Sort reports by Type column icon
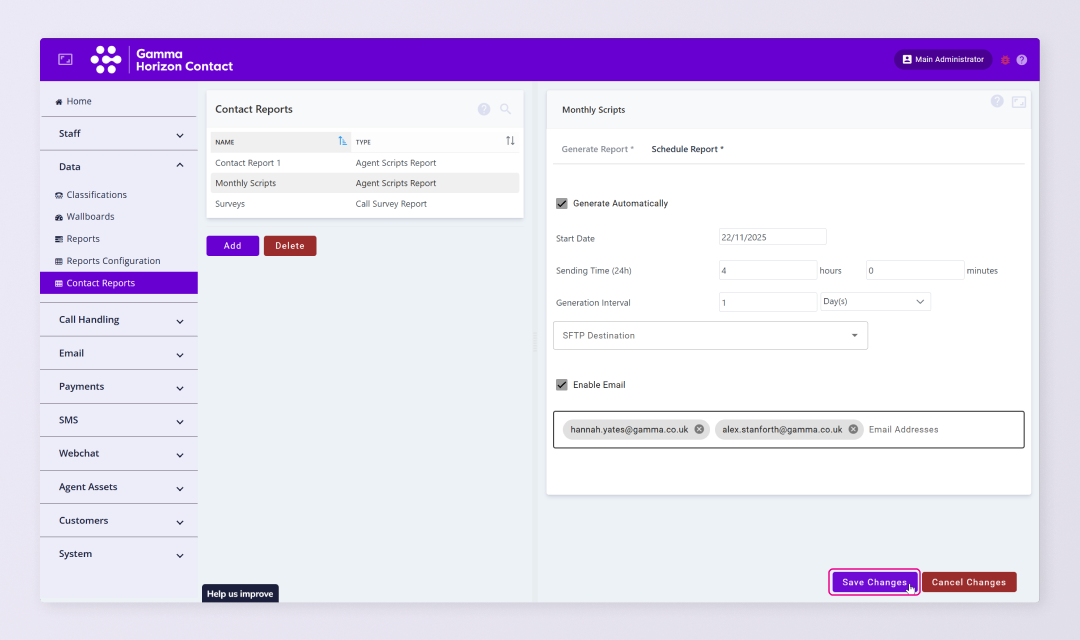 (510, 141)
